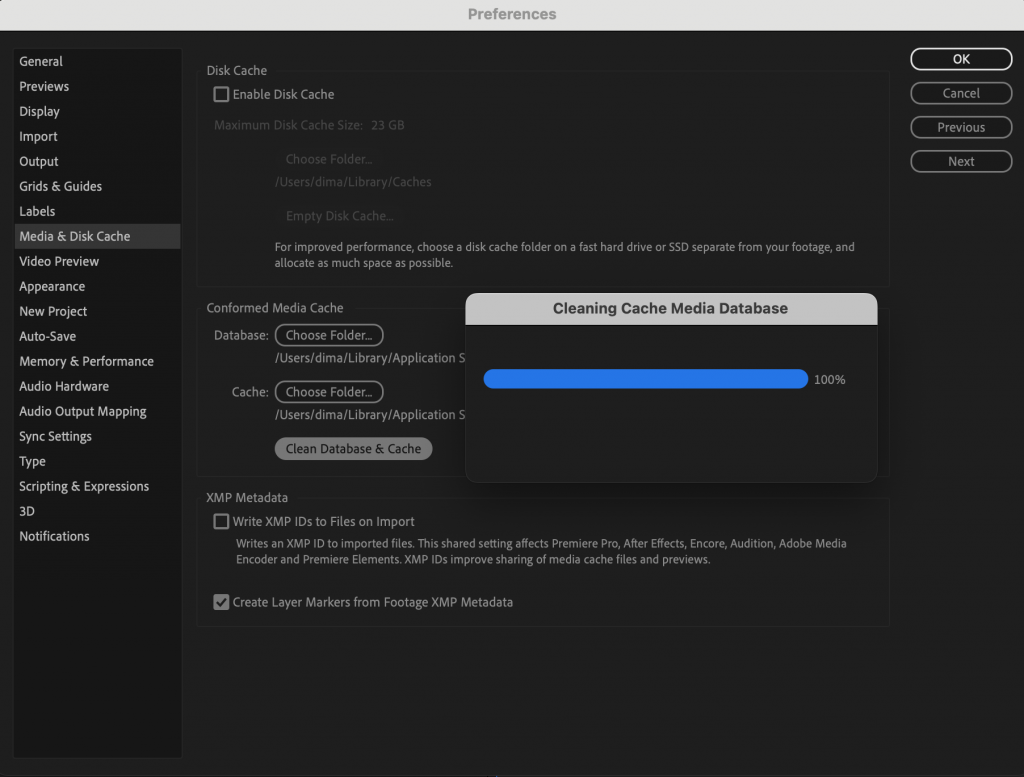Select the Sync Settings category

coord(55,436)
